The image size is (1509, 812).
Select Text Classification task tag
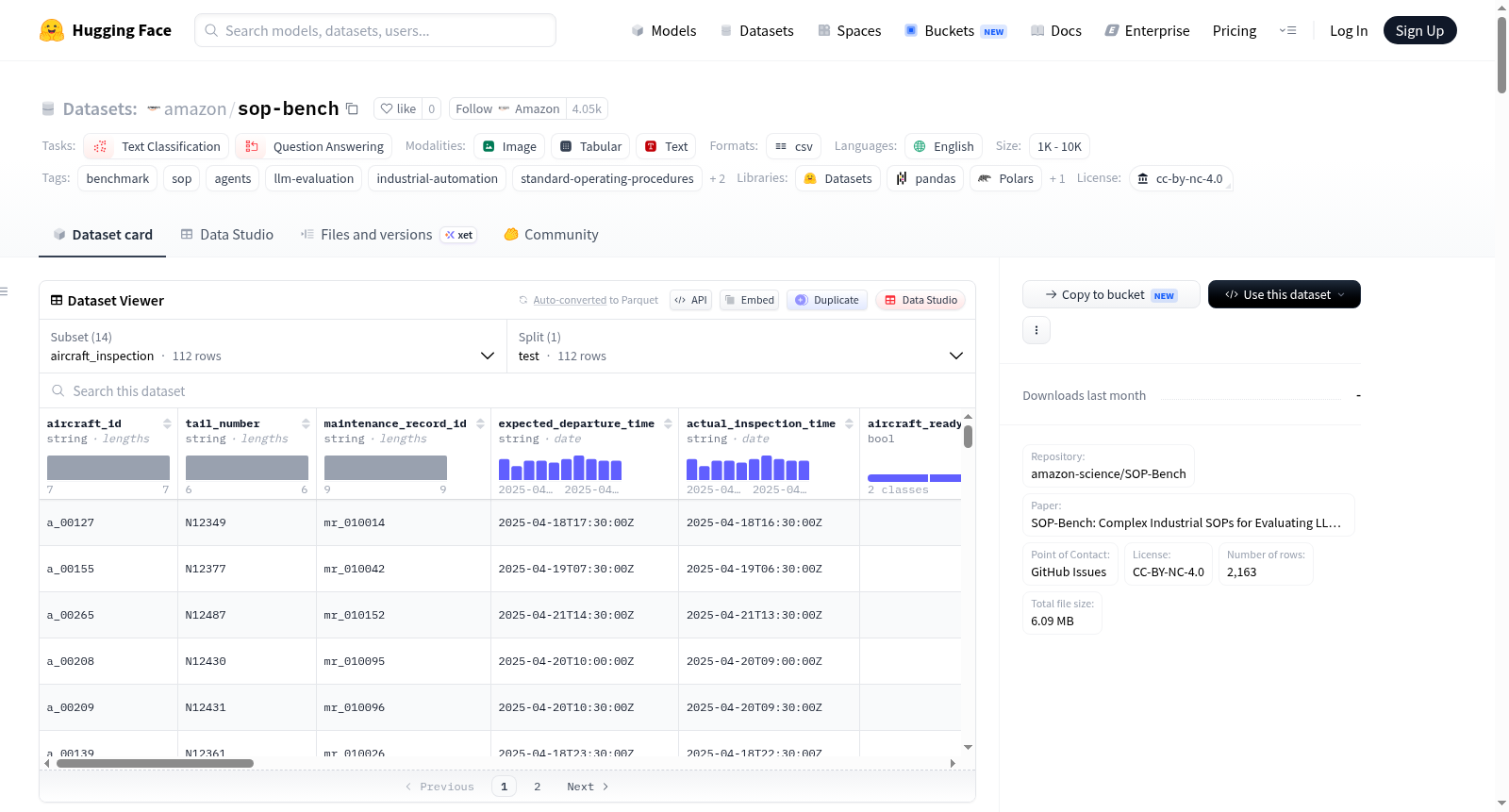157,146
